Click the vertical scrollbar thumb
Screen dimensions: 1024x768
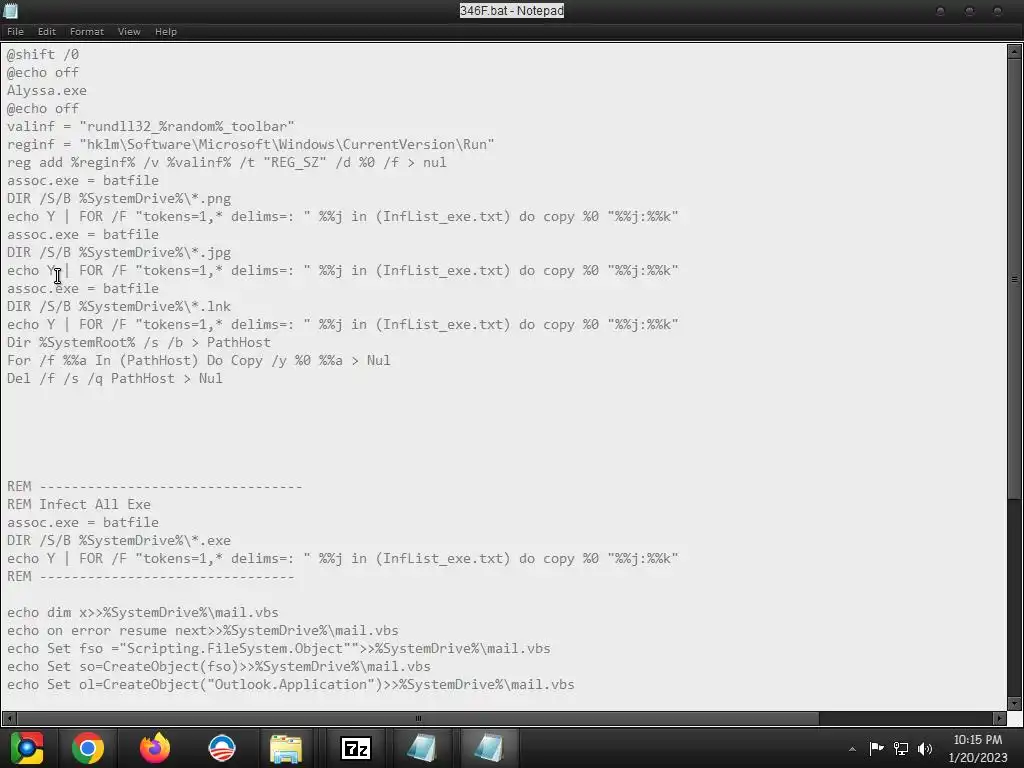pyautogui.click(x=1014, y=279)
